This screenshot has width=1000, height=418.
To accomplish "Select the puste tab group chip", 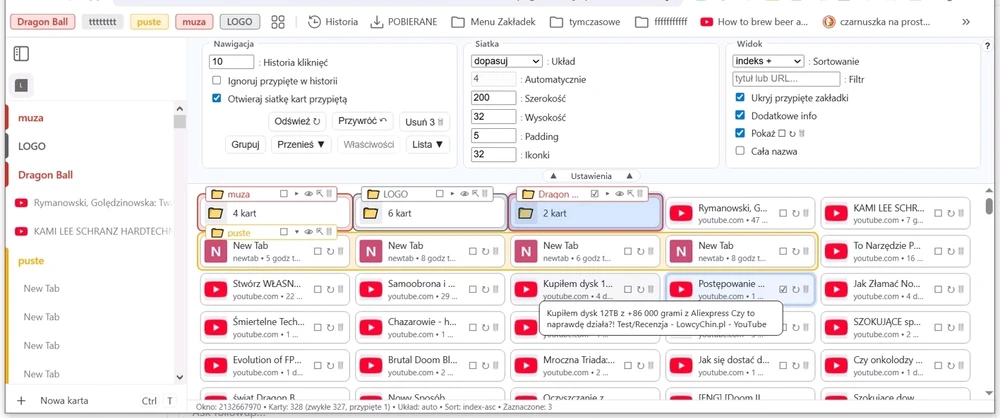I will coord(149,21).
